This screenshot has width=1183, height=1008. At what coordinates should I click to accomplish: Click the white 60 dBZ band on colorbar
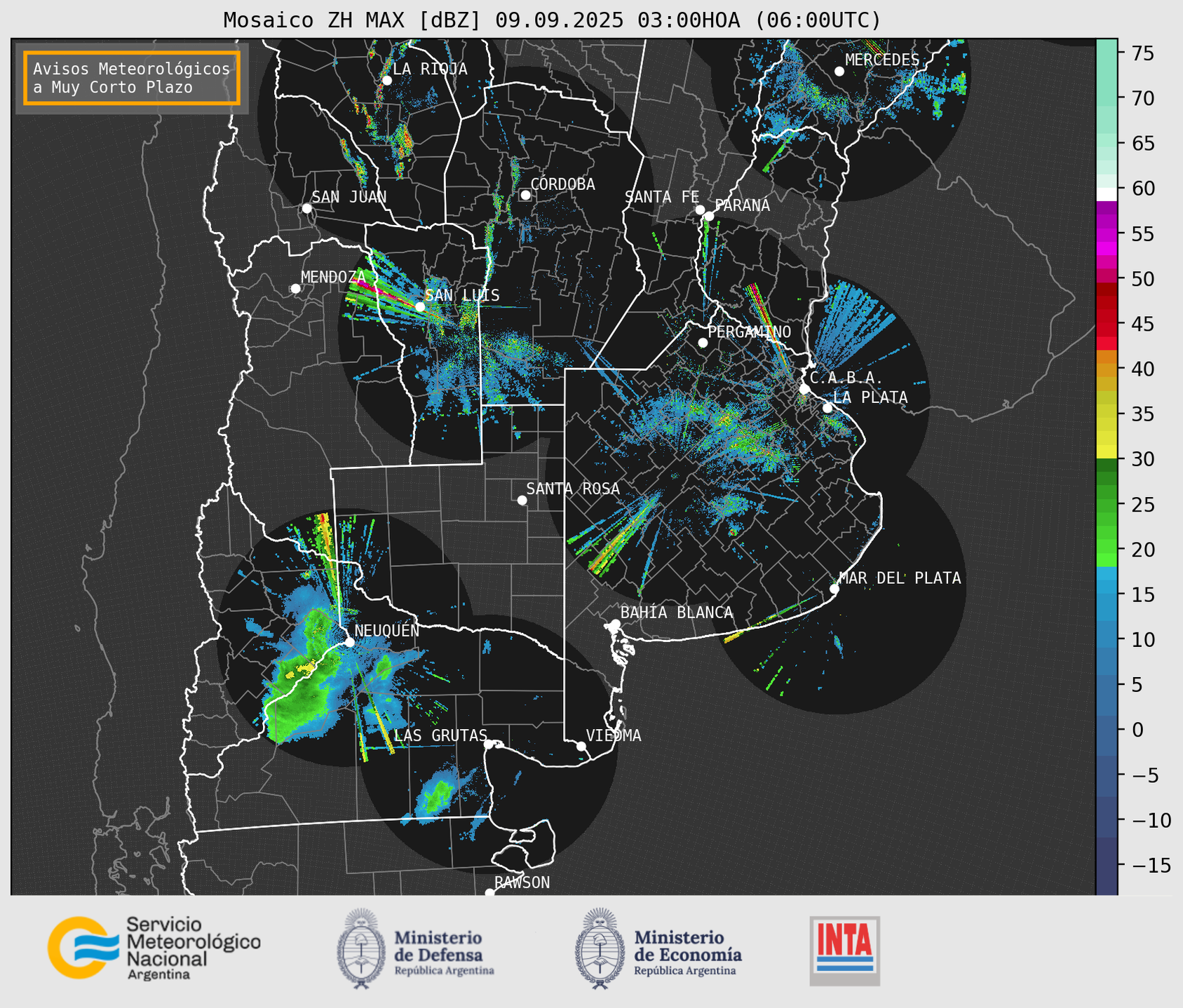1107,194
